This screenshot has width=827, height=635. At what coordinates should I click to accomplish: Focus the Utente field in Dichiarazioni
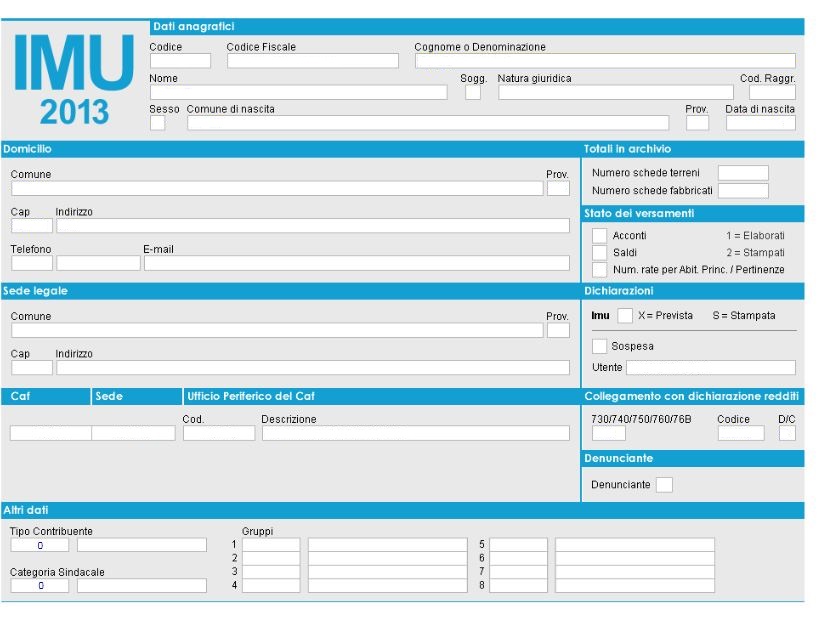coord(711,368)
